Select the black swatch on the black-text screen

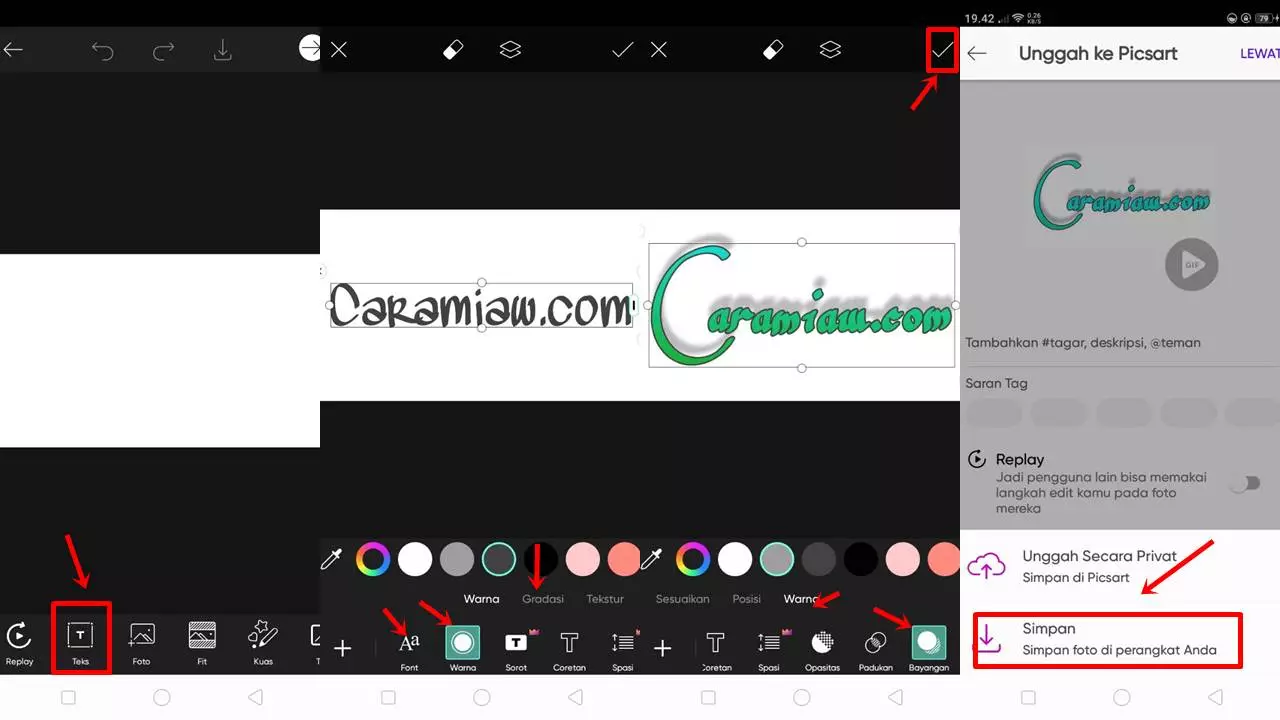[541, 559]
